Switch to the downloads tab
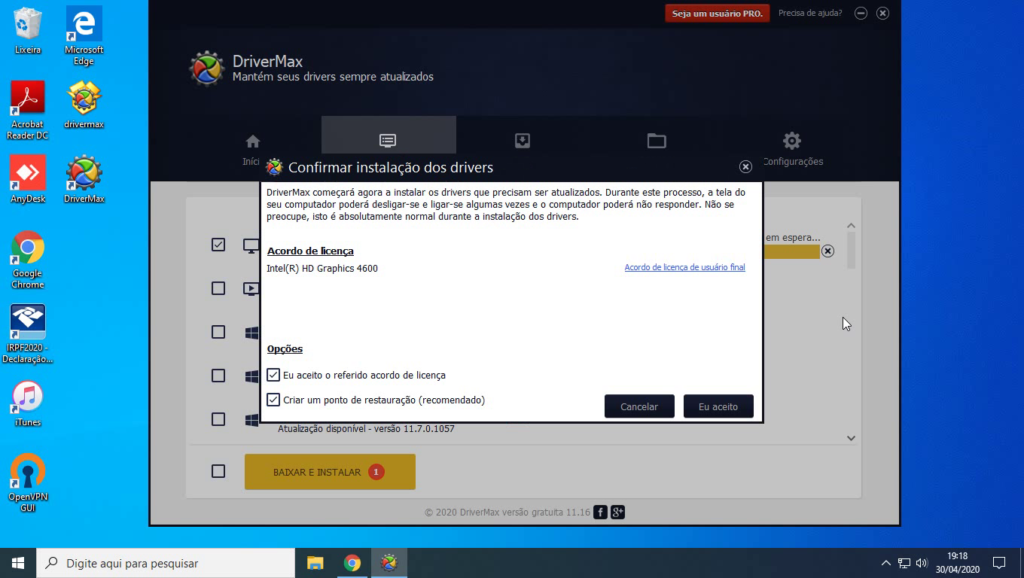1024x578 pixels. click(522, 141)
